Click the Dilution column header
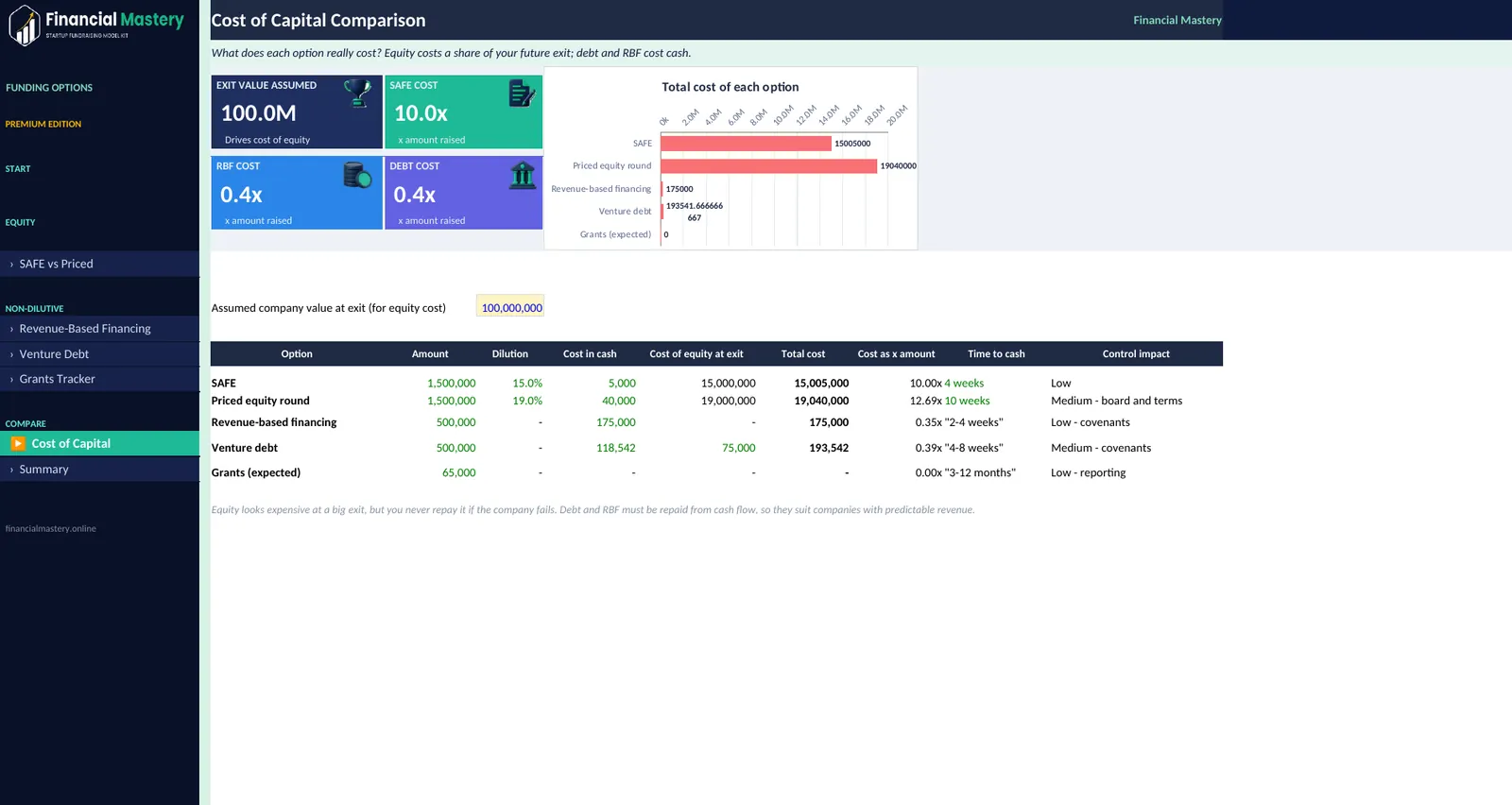 (510, 354)
